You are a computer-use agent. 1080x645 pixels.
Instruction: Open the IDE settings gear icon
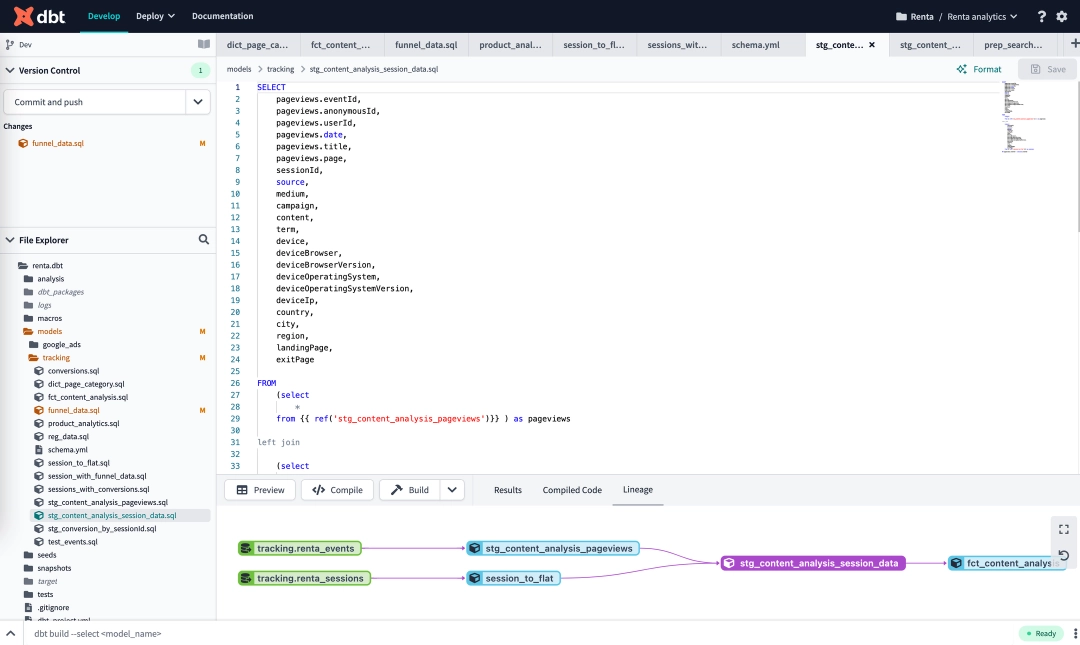(1063, 15)
